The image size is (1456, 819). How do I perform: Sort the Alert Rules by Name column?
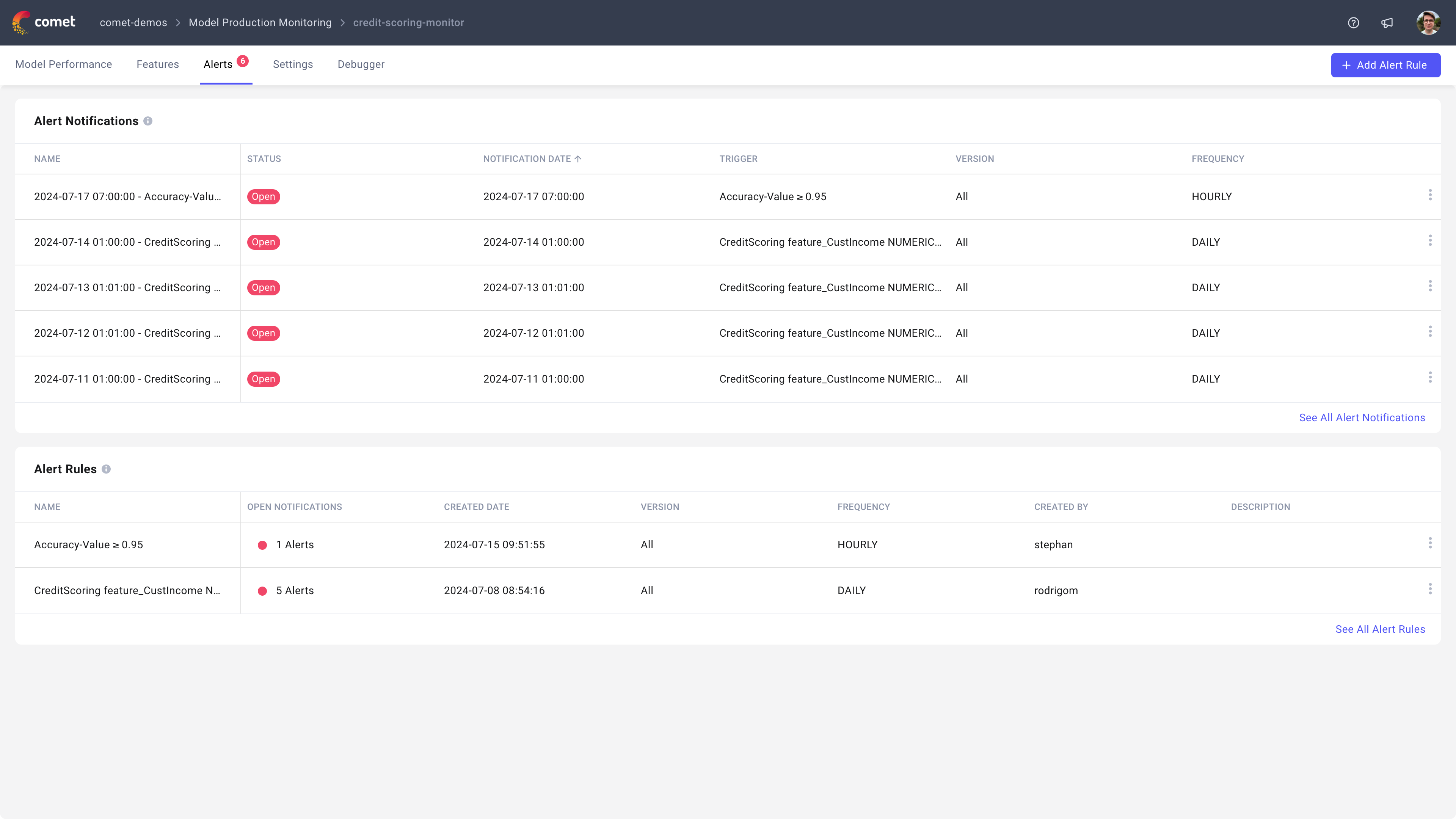click(x=47, y=507)
